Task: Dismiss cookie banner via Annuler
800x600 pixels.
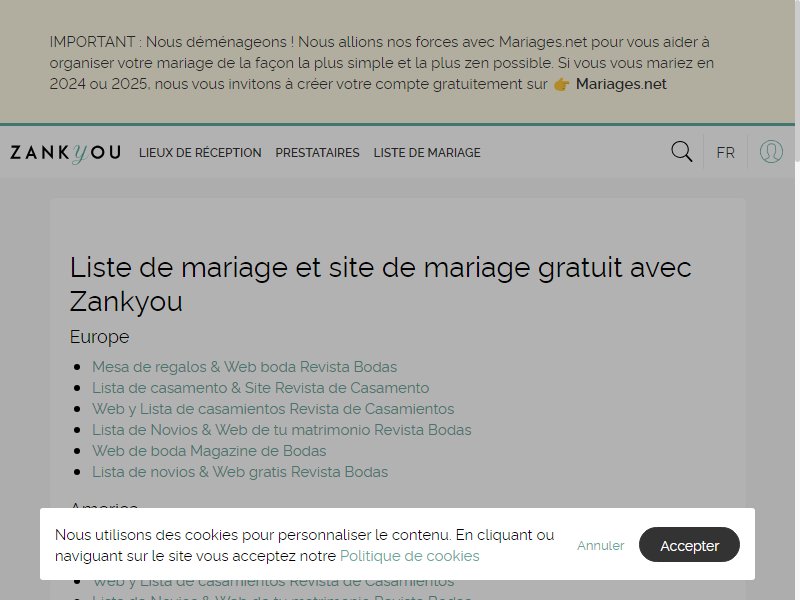Action: pyautogui.click(x=601, y=545)
